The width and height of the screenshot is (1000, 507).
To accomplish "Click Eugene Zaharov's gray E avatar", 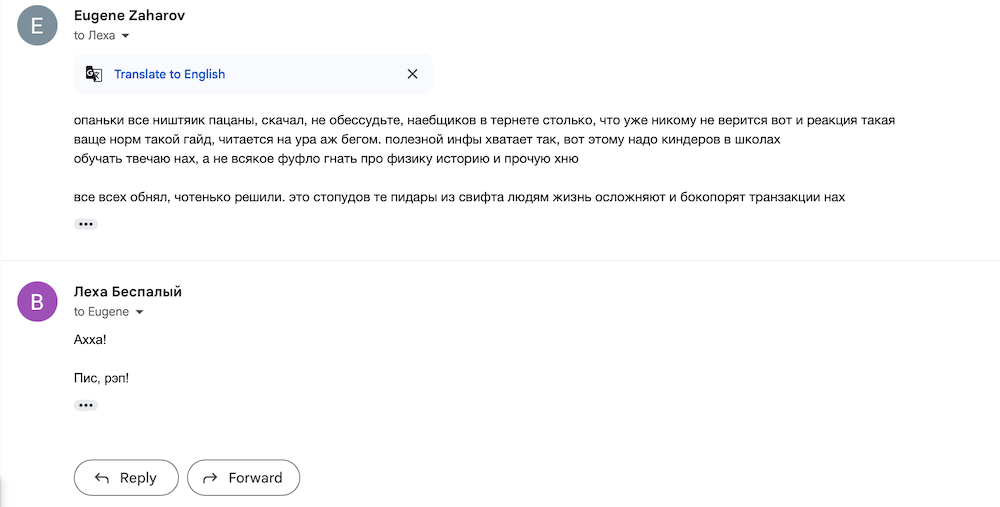I will 38,26.
